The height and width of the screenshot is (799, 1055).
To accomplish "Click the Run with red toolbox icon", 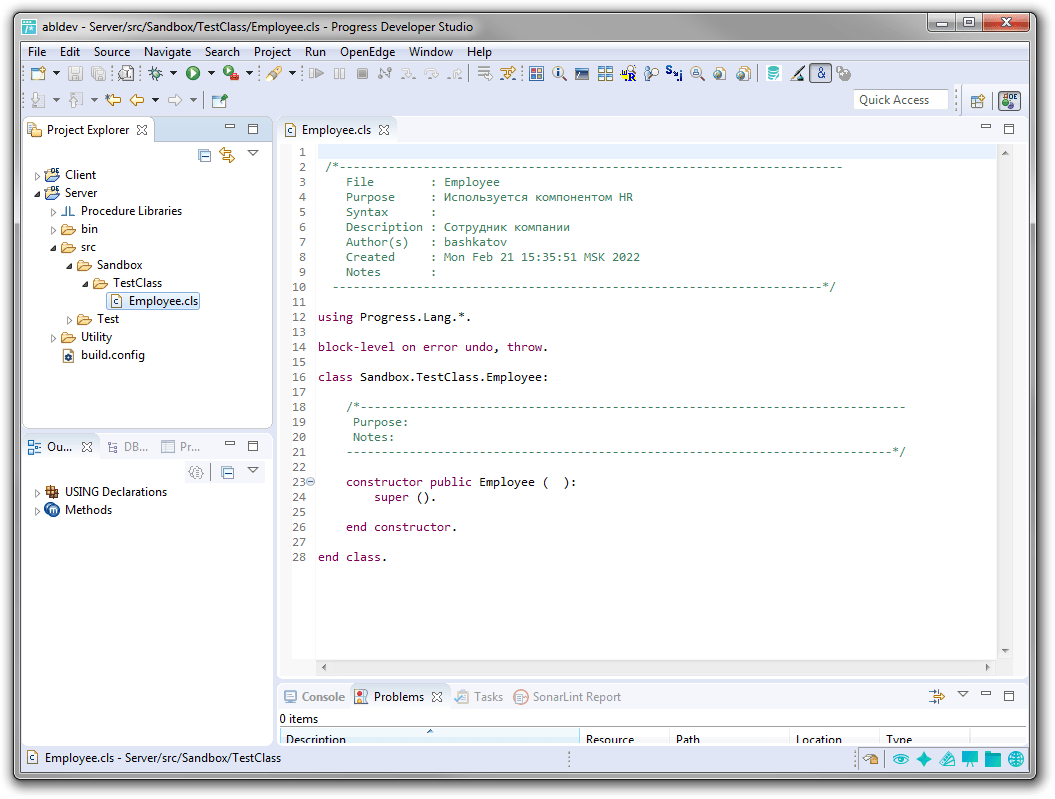I will [231, 73].
